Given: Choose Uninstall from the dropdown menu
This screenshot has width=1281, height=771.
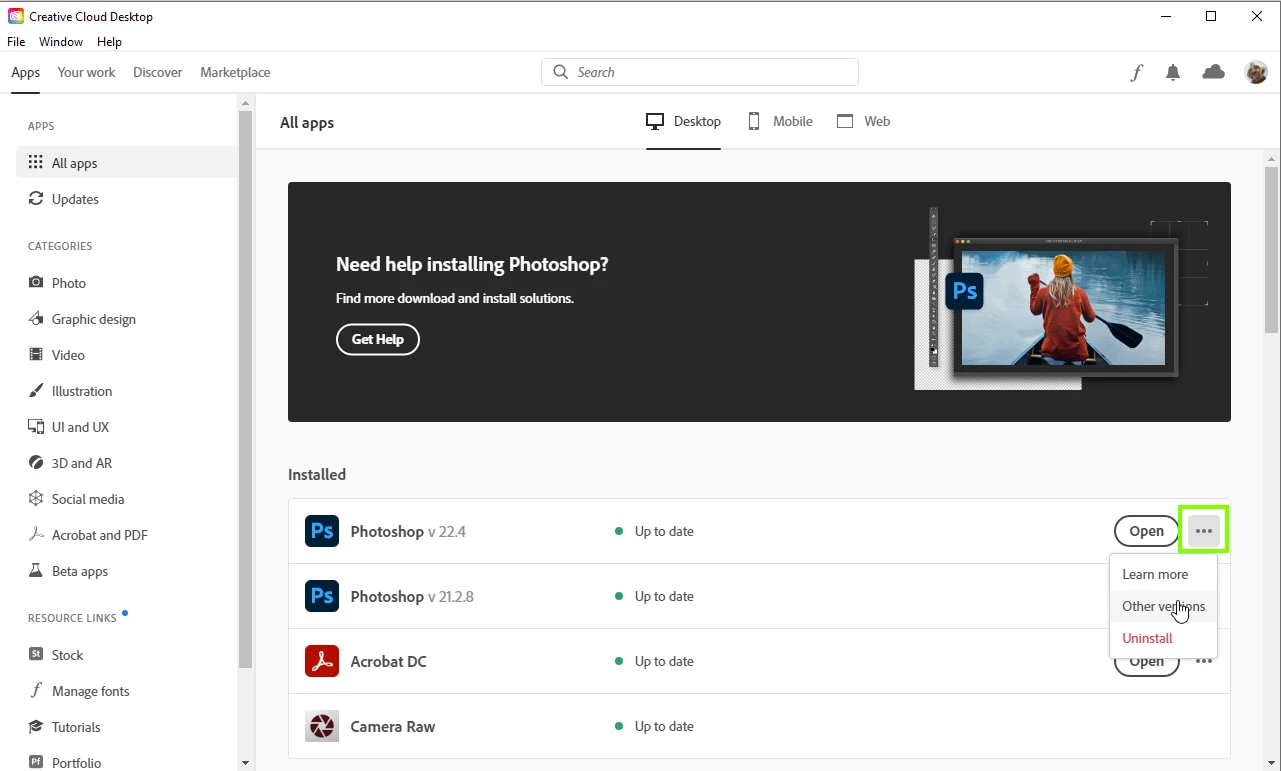Looking at the screenshot, I should pyautogui.click(x=1163, y=638).
